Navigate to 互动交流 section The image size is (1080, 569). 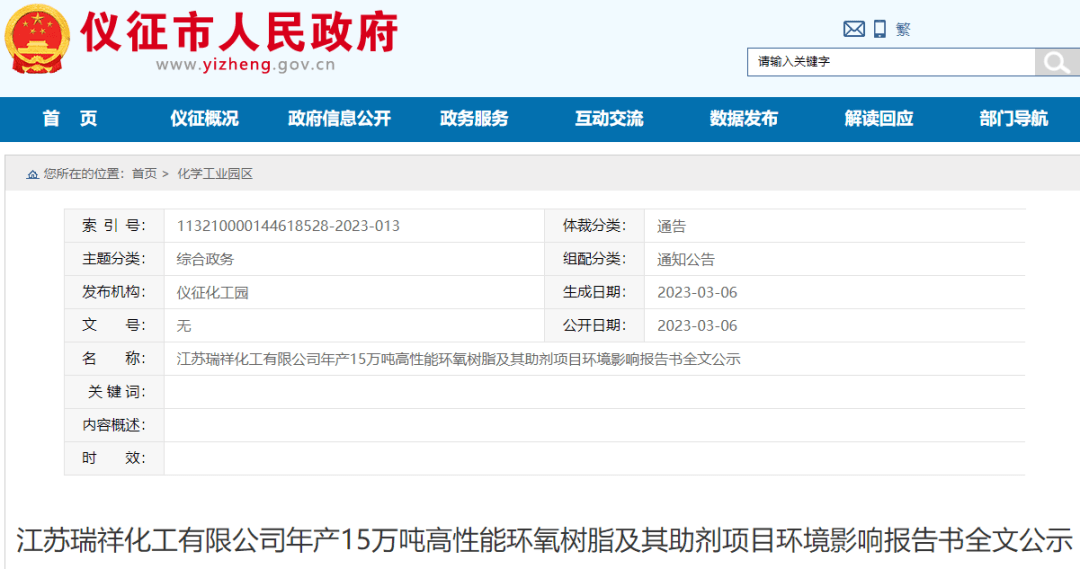coord(609,118)
